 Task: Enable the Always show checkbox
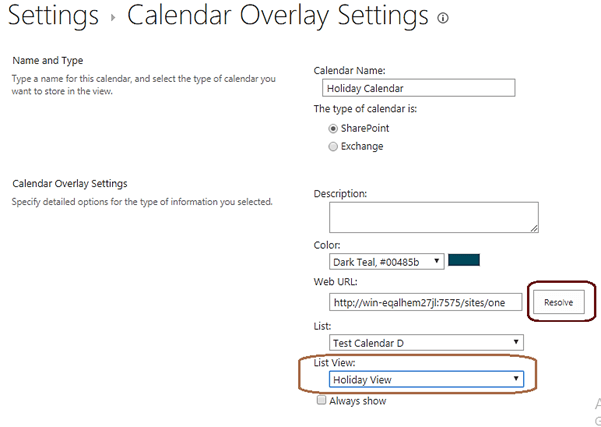(321, 401)
